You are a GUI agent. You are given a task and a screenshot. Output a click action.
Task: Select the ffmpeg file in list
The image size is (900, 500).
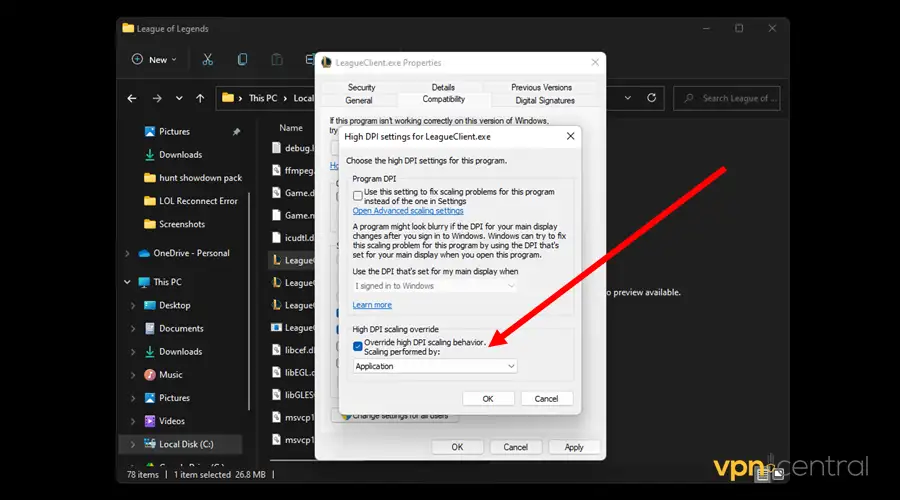click(x=293, y=170)
